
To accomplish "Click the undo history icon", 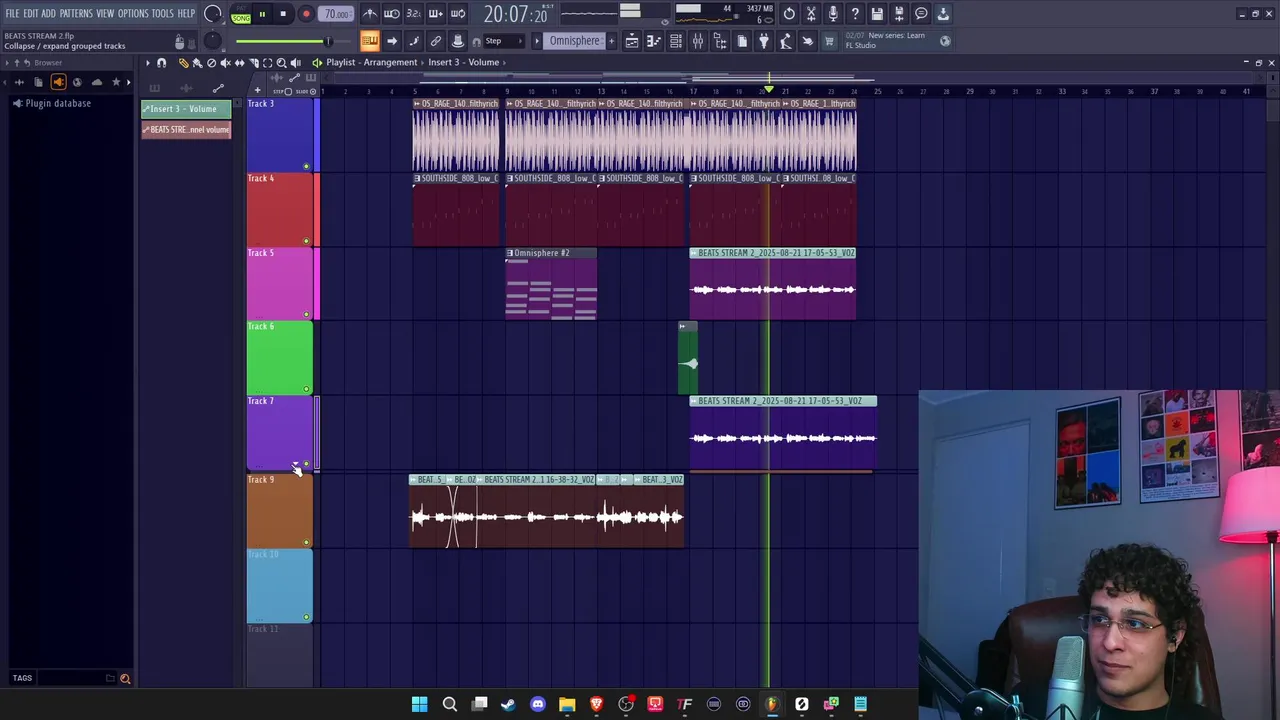I will 789,14.
